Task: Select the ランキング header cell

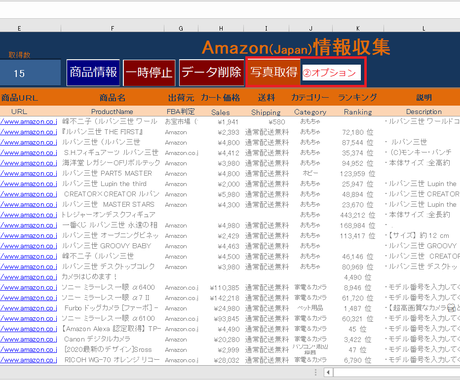Action: point(358,98)
